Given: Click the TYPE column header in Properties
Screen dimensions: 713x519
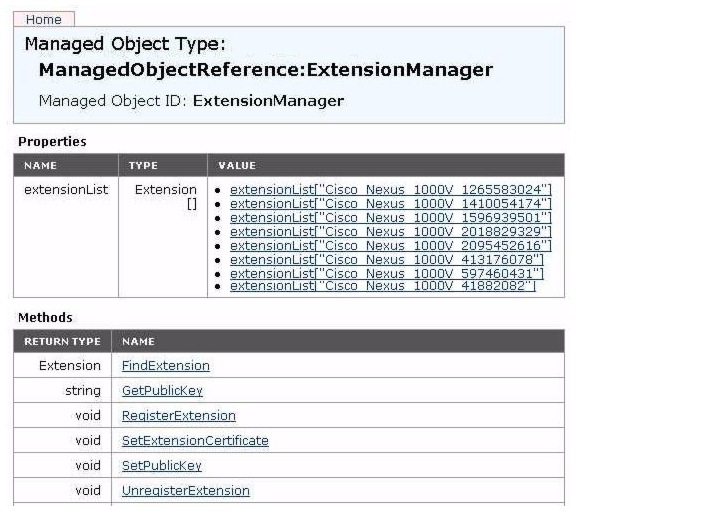Looking at the screenshot, I should [x=163, y=165].
